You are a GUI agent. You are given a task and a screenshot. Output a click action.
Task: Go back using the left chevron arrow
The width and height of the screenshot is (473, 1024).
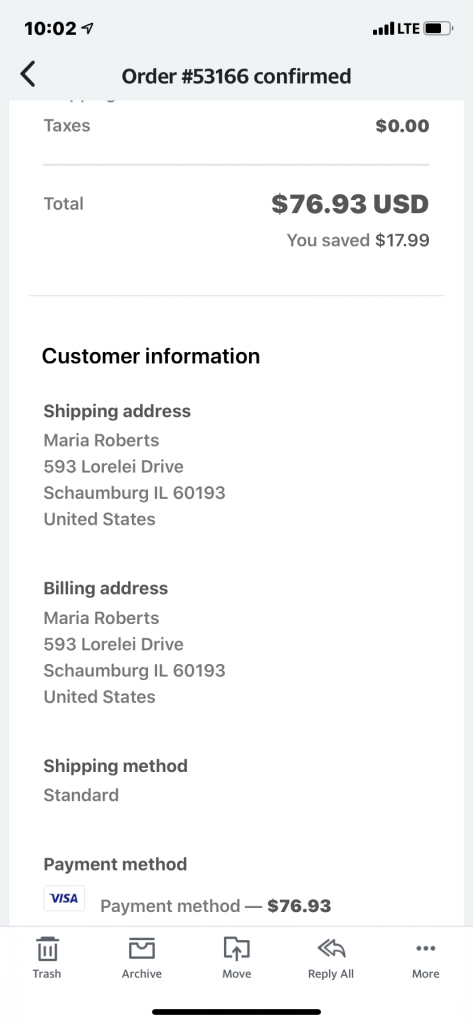pos(27,75)
